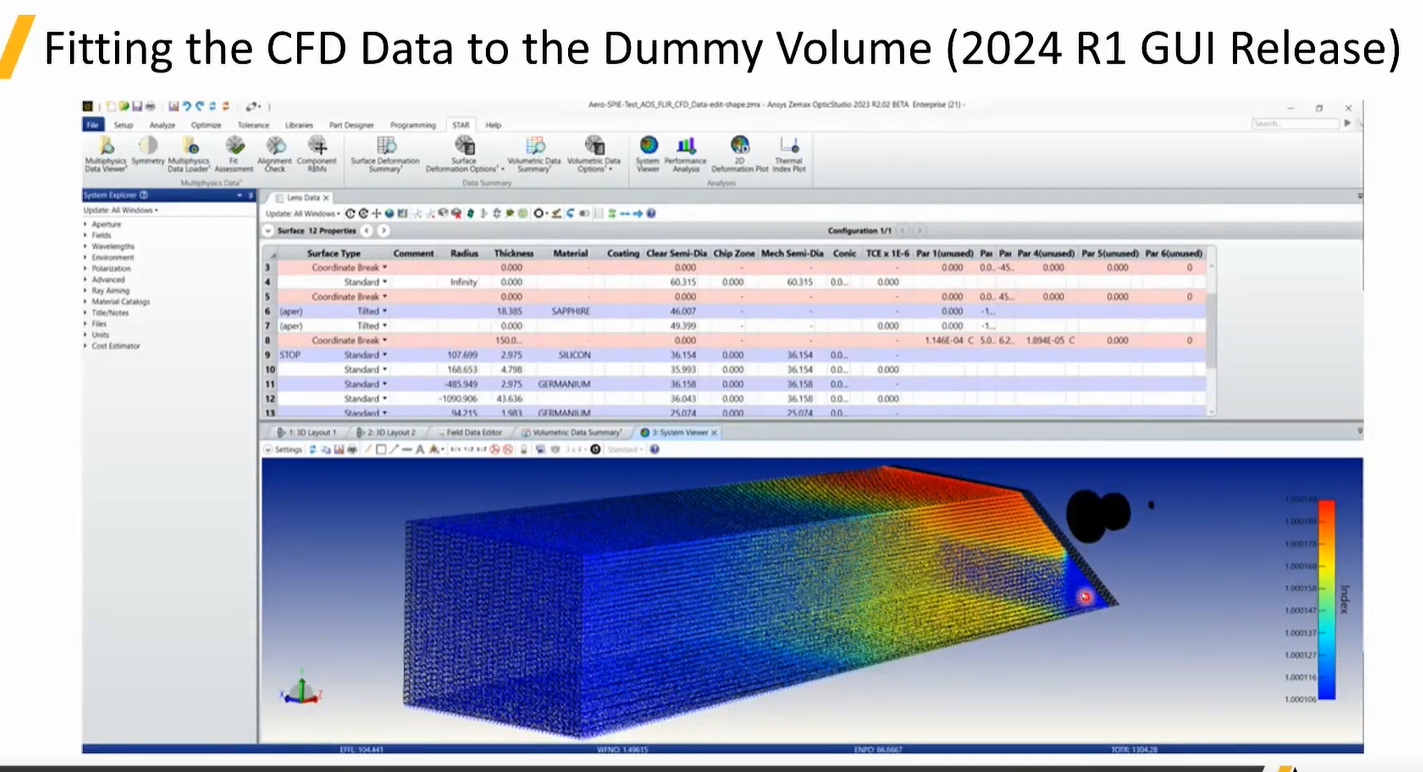This screenshot has width=1423, height=772.
Task: Launch the Alignment Check tool
Action: [275, 155]
